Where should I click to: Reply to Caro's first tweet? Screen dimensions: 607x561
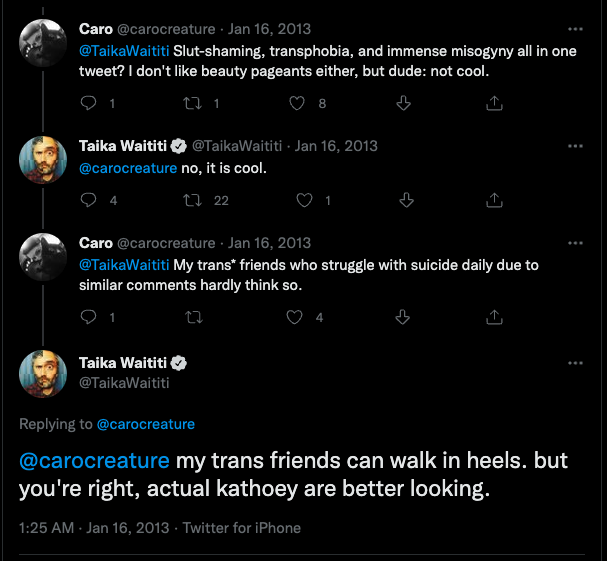[88, 103]
